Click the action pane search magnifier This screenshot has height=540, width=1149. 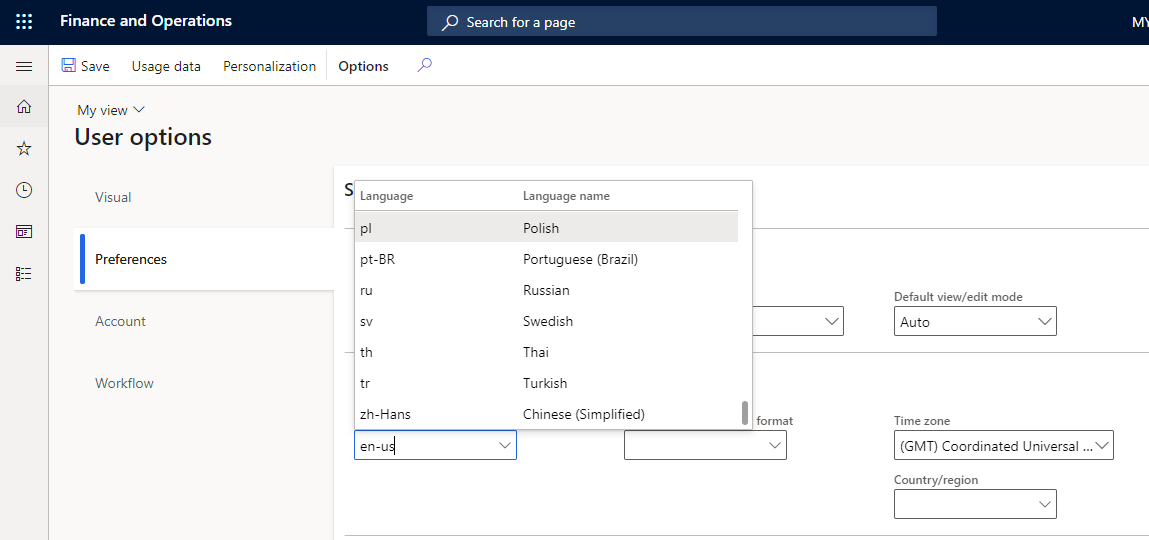(424, 66)
